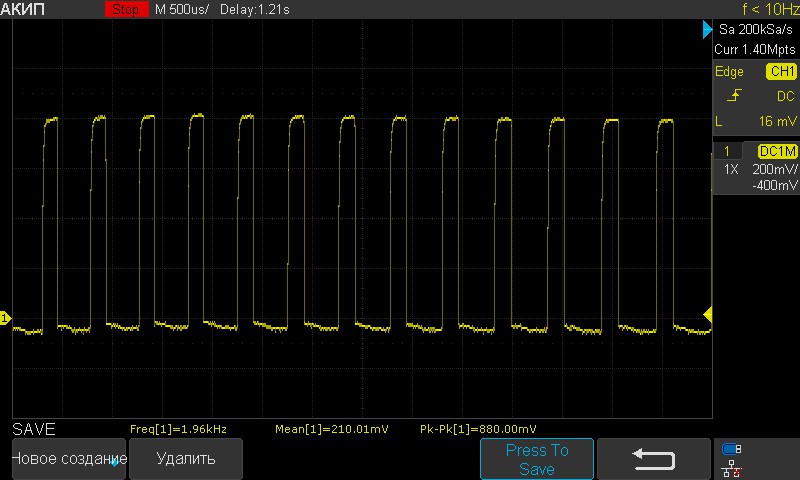Click the Mean[1]=210.01mV measurement
The image size is (800, 480).
(332, 429)
